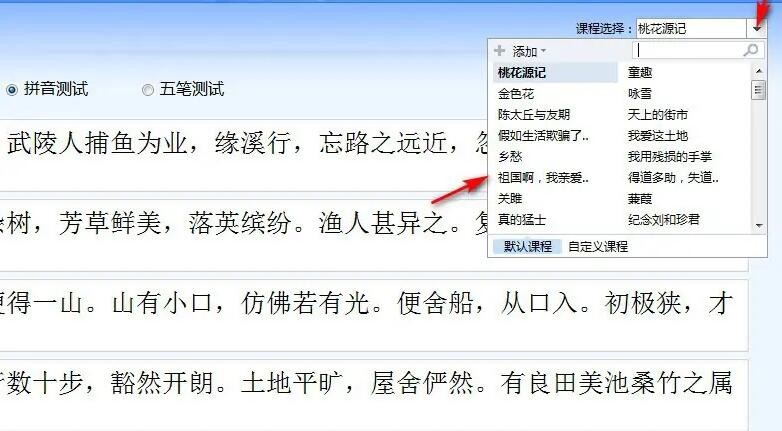Click the course list scrollbar thumb
This screenshot has height=431, width=782.
[759, 90]
